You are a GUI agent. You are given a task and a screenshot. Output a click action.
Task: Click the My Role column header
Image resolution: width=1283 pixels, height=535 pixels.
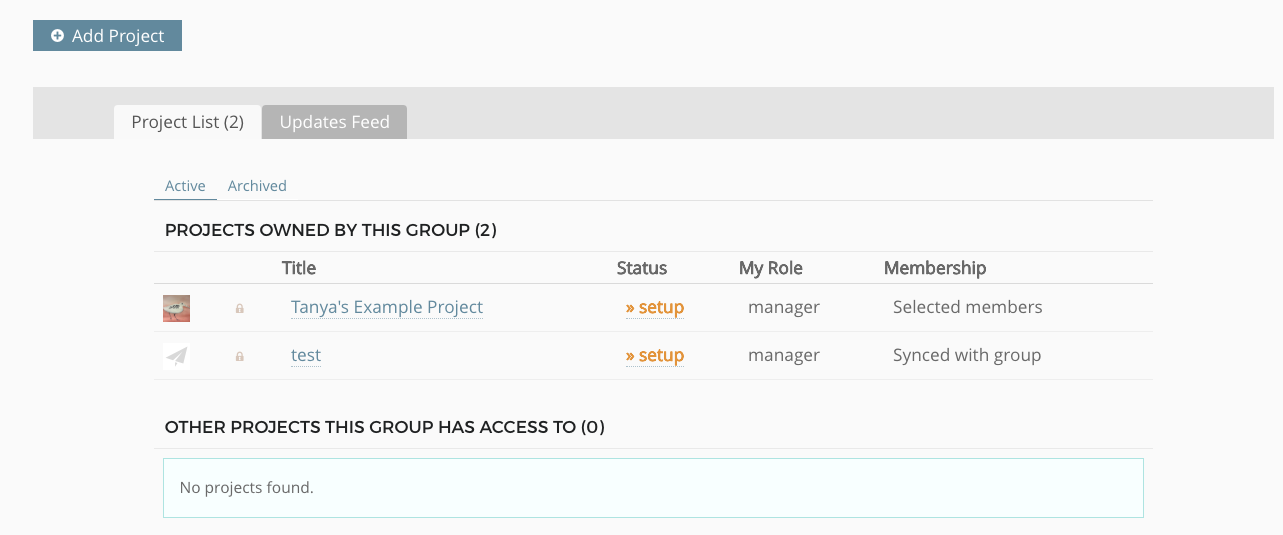[771, 268]
